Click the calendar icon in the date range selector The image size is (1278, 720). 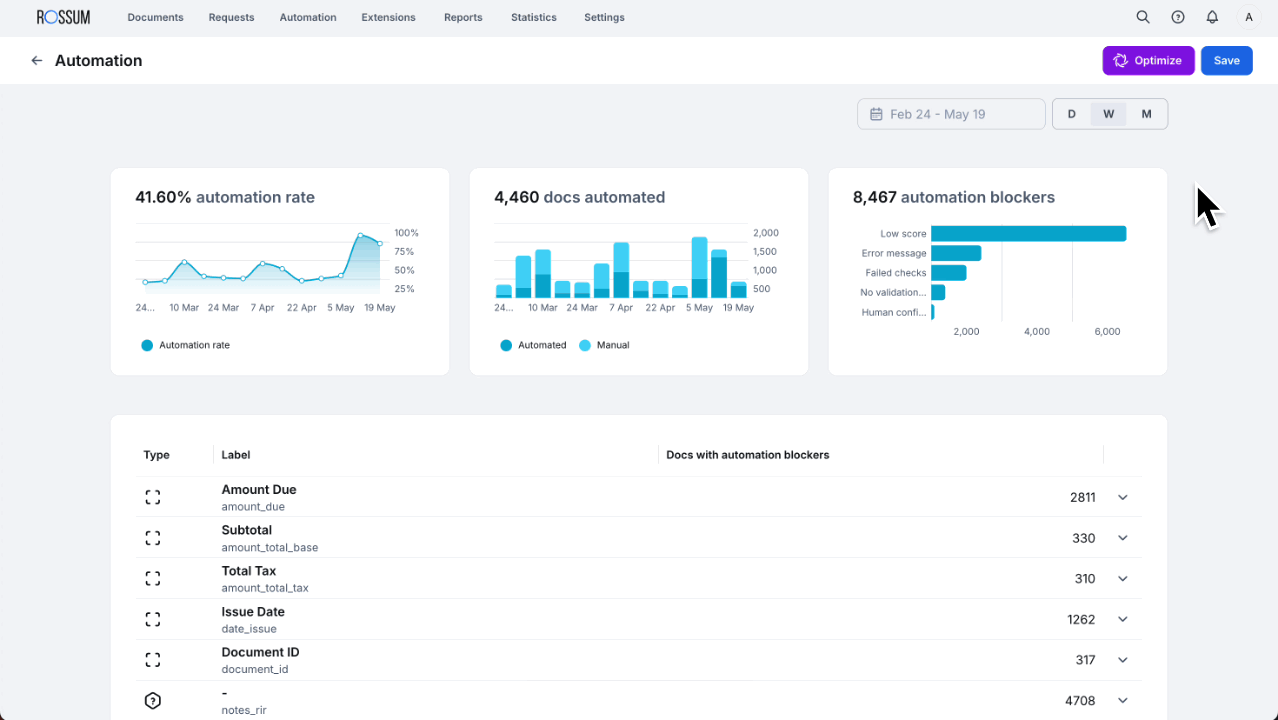click(874, 113)
